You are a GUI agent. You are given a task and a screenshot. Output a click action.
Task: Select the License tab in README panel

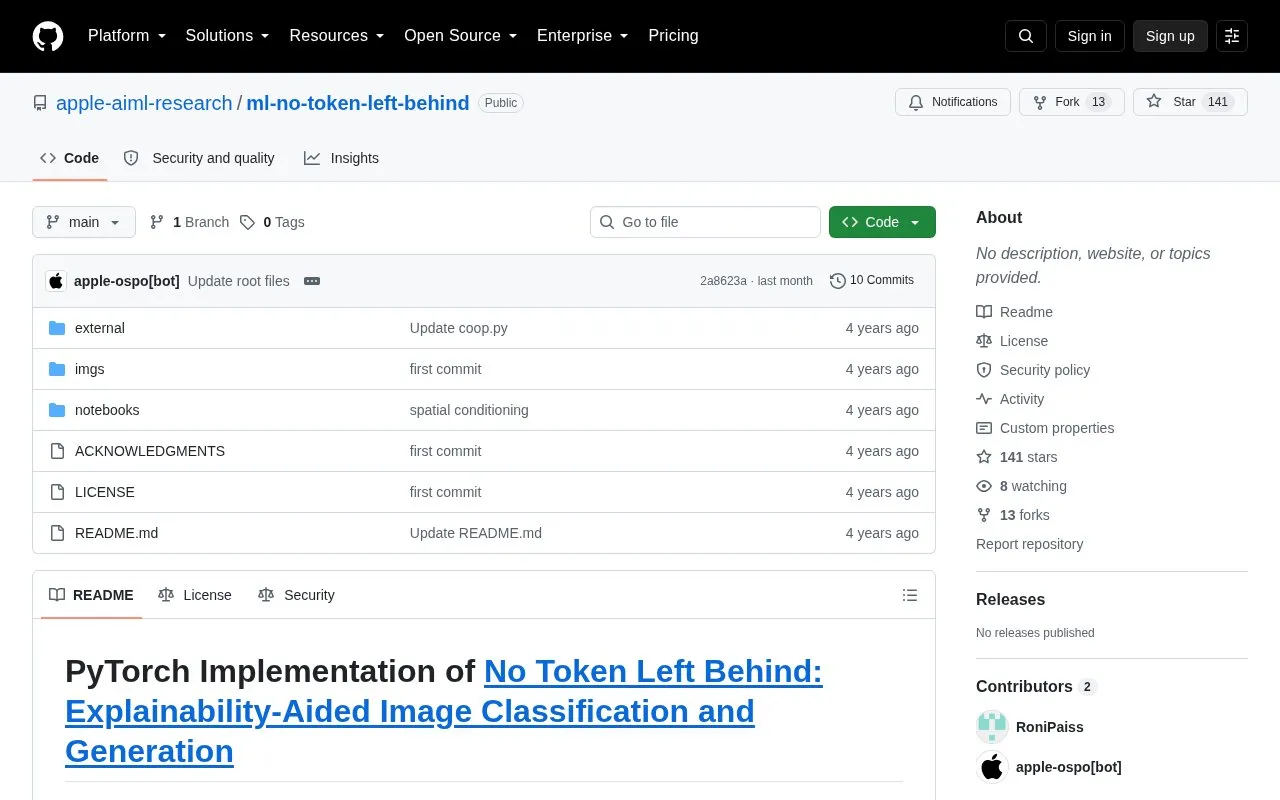[195, 595]
